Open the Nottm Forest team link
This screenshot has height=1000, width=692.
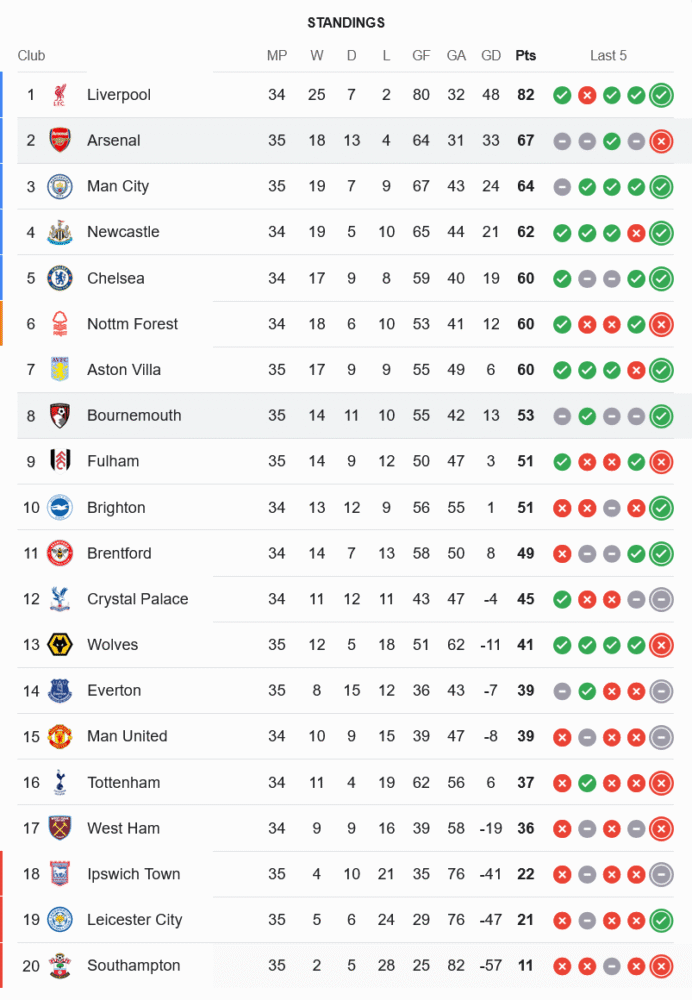(132, 324)
